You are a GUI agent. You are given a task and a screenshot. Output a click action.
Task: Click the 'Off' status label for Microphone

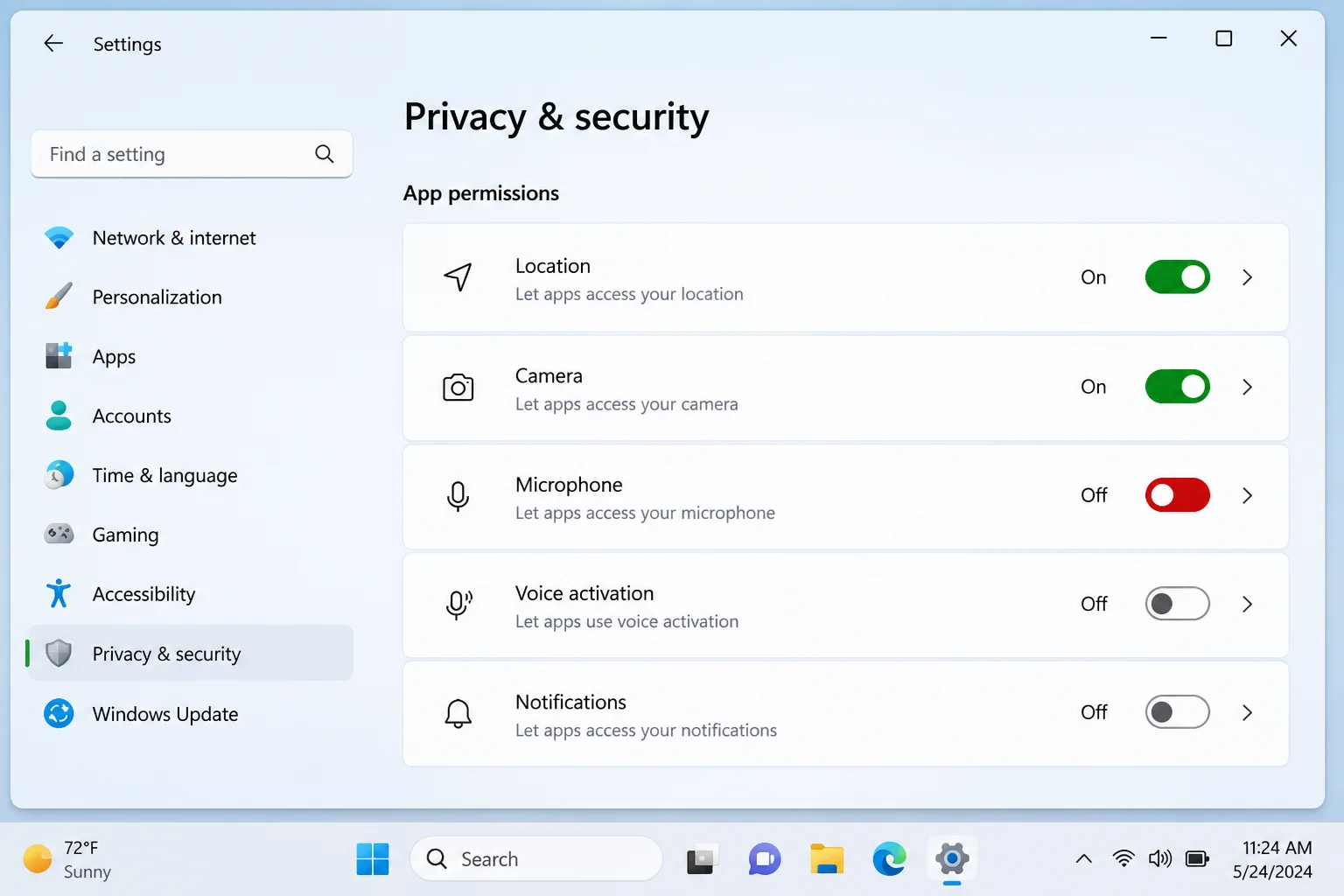[x=1094, y=495]
